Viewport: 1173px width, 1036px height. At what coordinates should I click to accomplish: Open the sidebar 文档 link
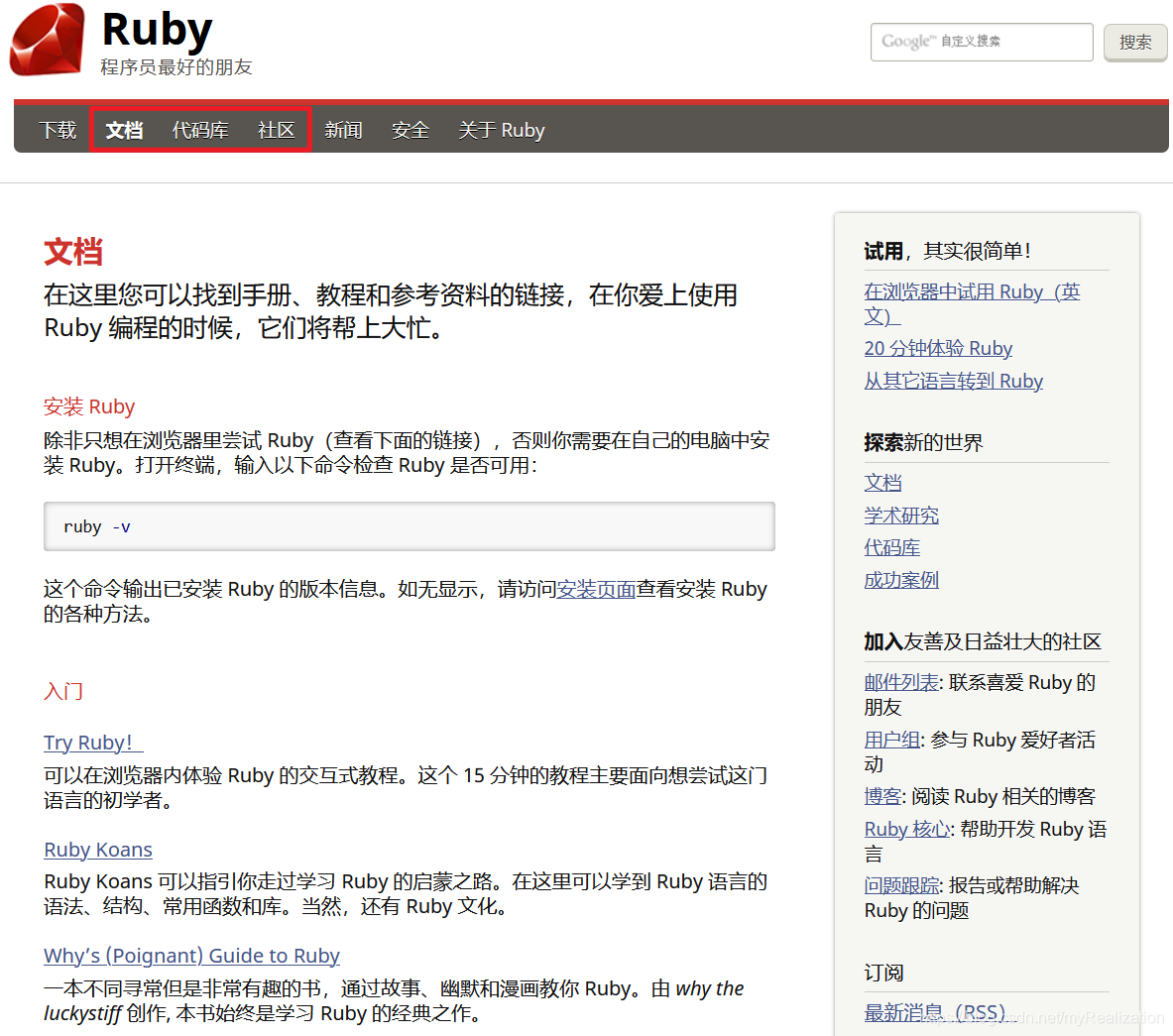click(882, 483)
